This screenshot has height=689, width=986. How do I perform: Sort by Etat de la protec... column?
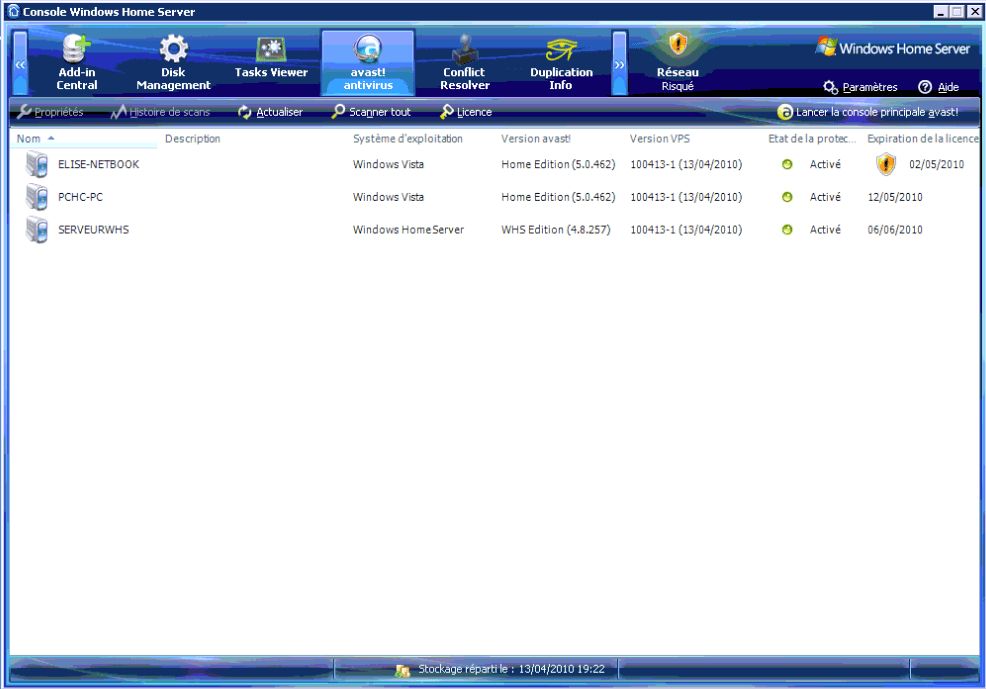point(812,139)
